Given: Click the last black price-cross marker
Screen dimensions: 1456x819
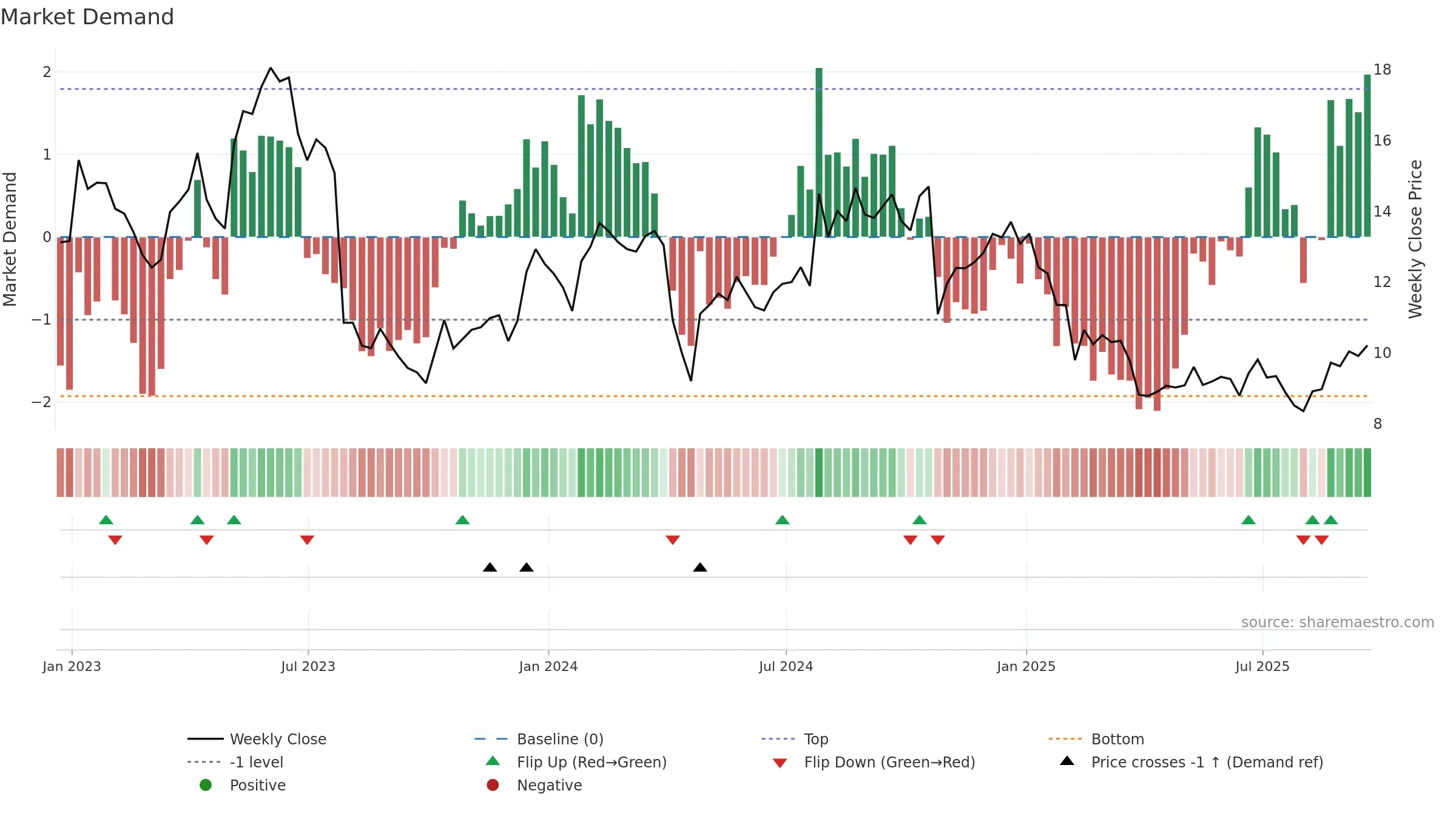Looking at the screenshot, I should (700, 567).
